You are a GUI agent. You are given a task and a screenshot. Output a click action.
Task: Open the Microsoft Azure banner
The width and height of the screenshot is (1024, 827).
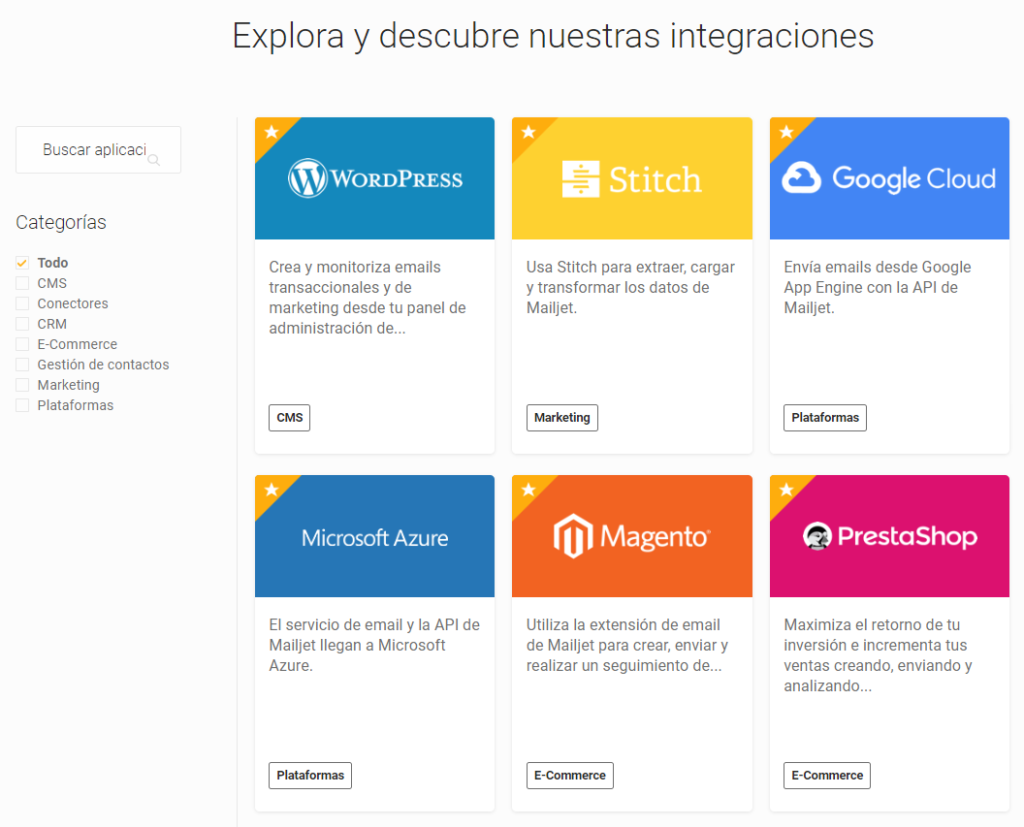[375, 537]
